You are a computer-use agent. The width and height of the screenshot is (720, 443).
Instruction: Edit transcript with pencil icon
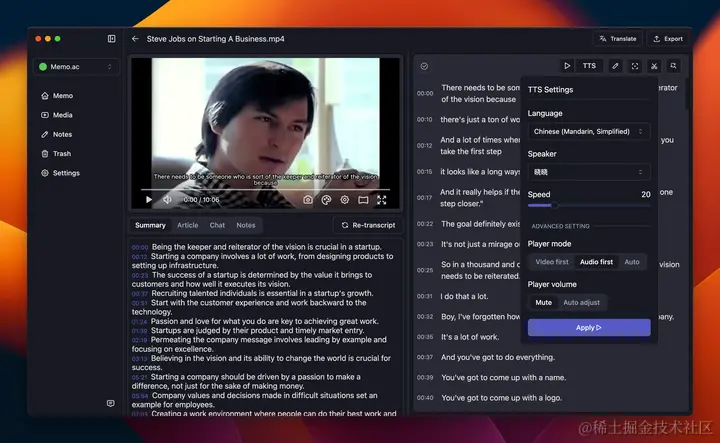pos(615,66)
